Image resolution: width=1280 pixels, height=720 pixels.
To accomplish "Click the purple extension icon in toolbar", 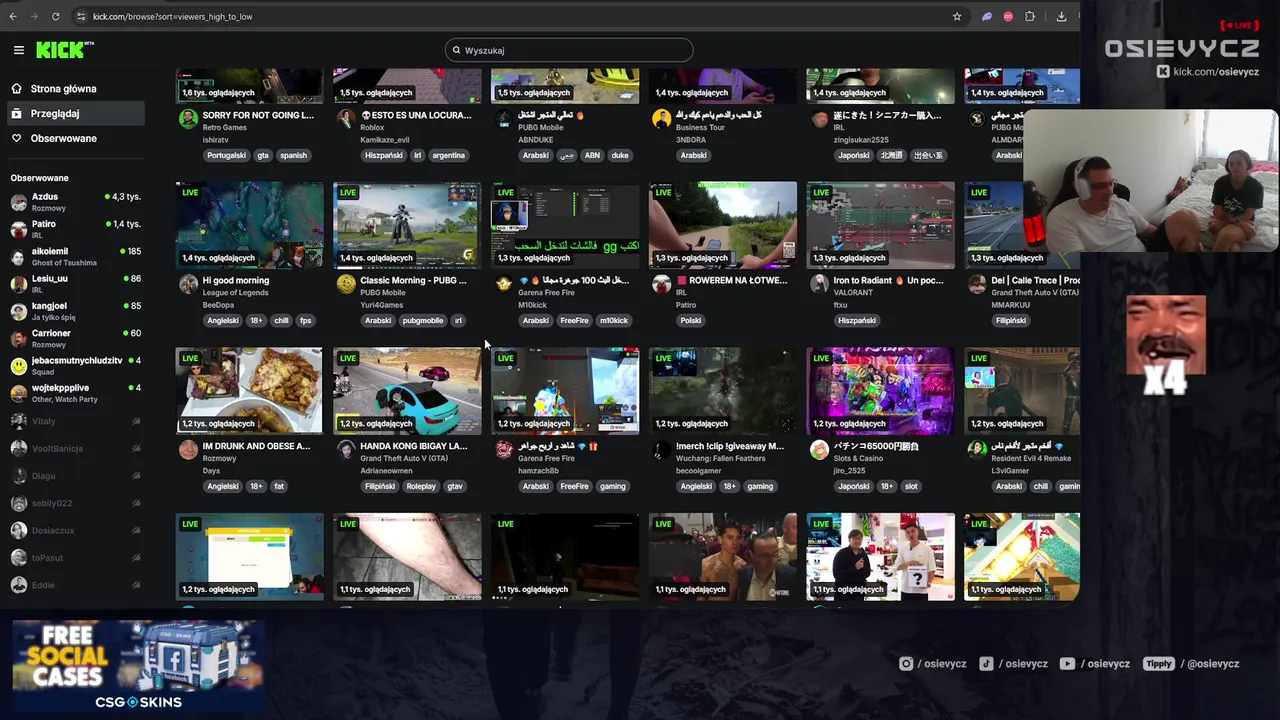I will coord(987,16).
